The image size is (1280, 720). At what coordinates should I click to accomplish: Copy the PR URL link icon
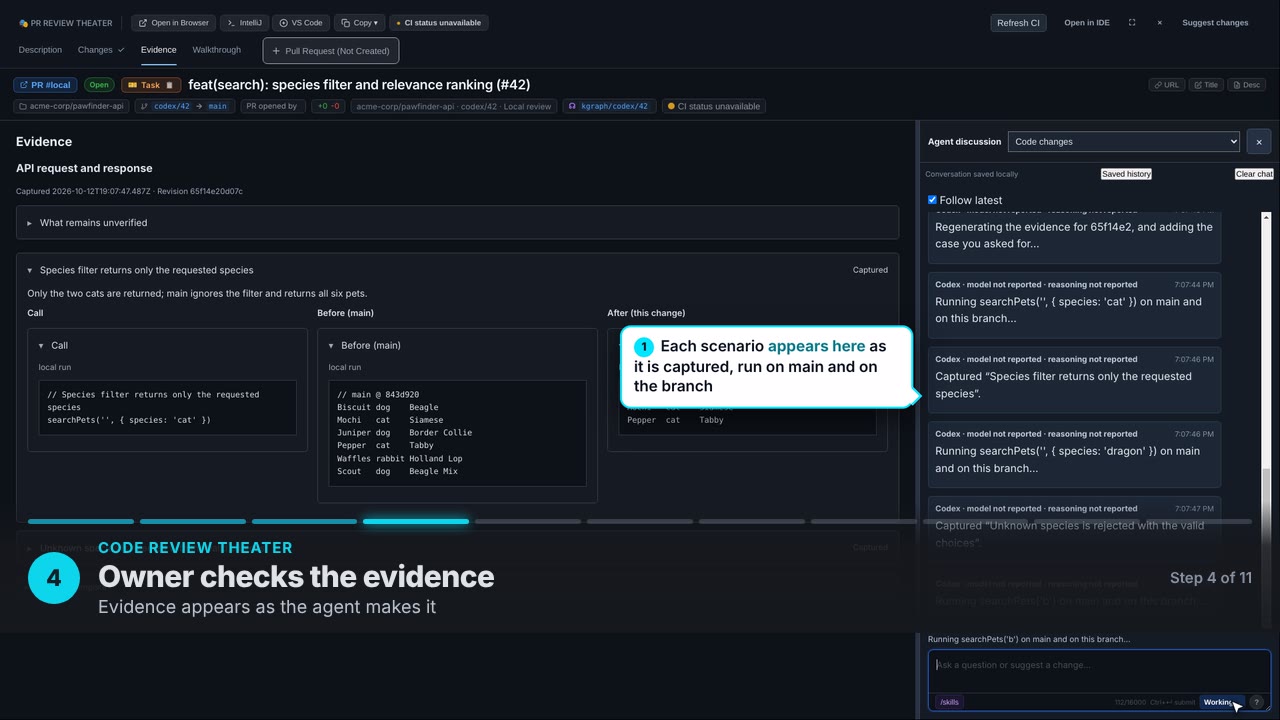1166,85
